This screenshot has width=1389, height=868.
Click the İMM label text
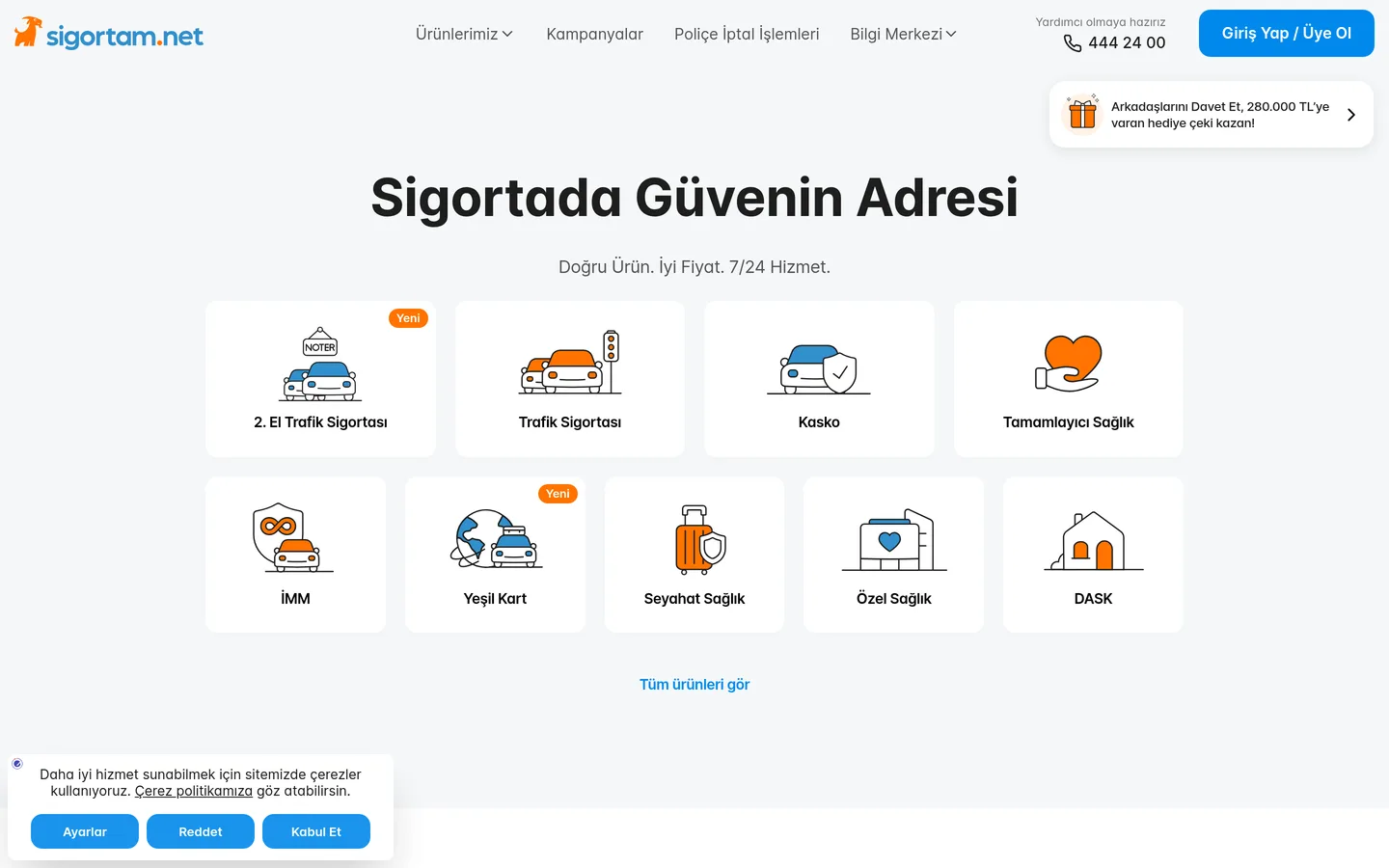click(295, 598)
